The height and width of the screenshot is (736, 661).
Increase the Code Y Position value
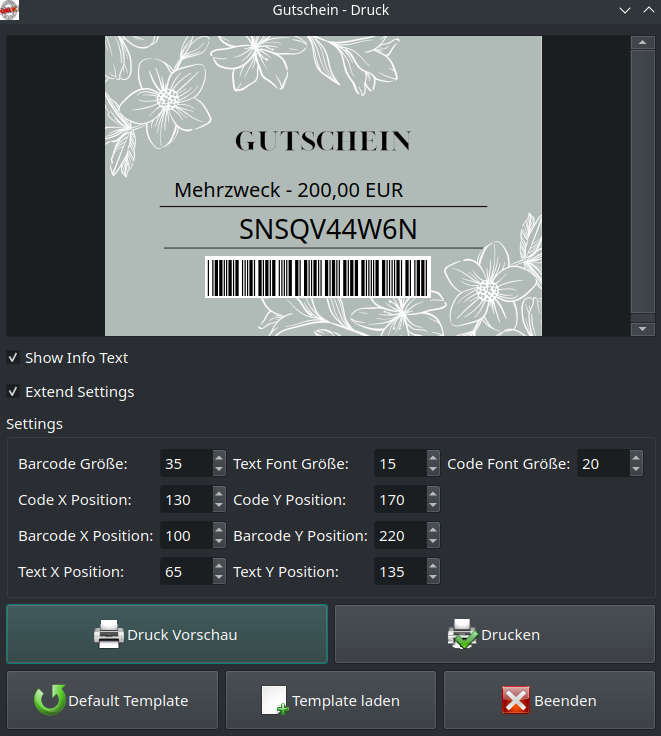coord(433,494)
